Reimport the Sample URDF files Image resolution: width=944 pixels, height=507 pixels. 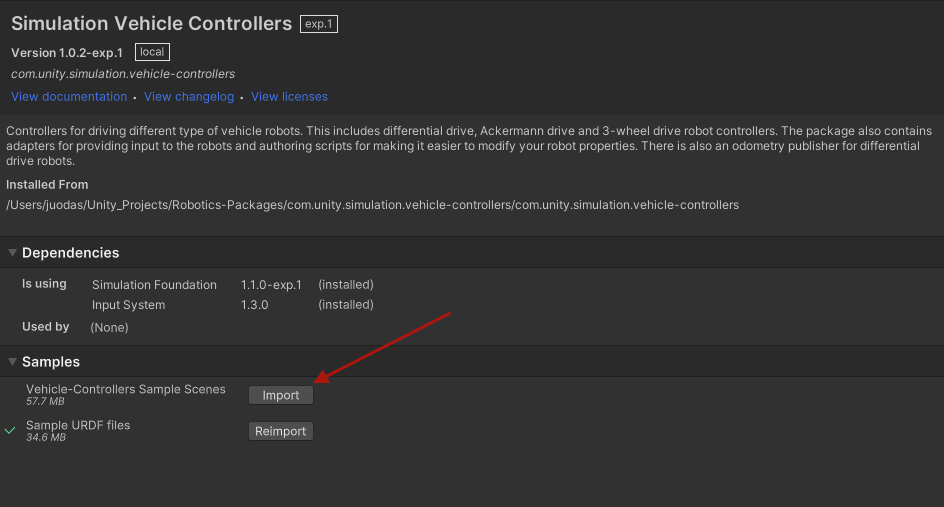coord(281,431)
